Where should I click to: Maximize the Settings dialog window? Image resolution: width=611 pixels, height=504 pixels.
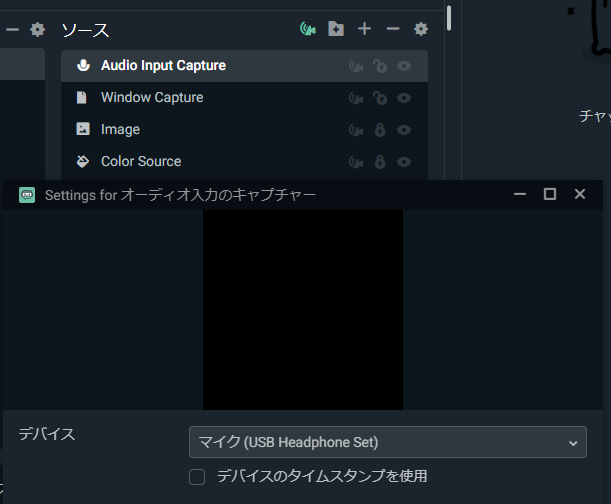tap(549, 194)
